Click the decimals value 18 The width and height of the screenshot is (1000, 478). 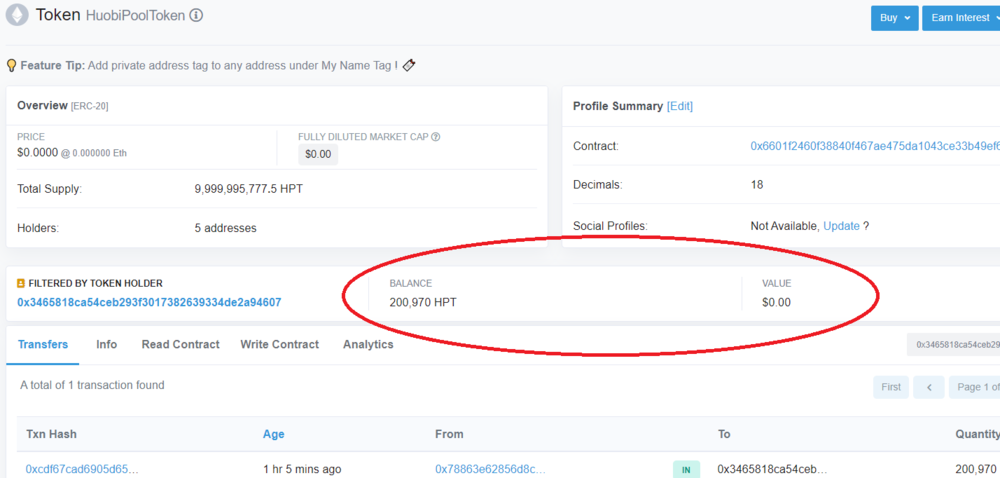click(757, 185)
